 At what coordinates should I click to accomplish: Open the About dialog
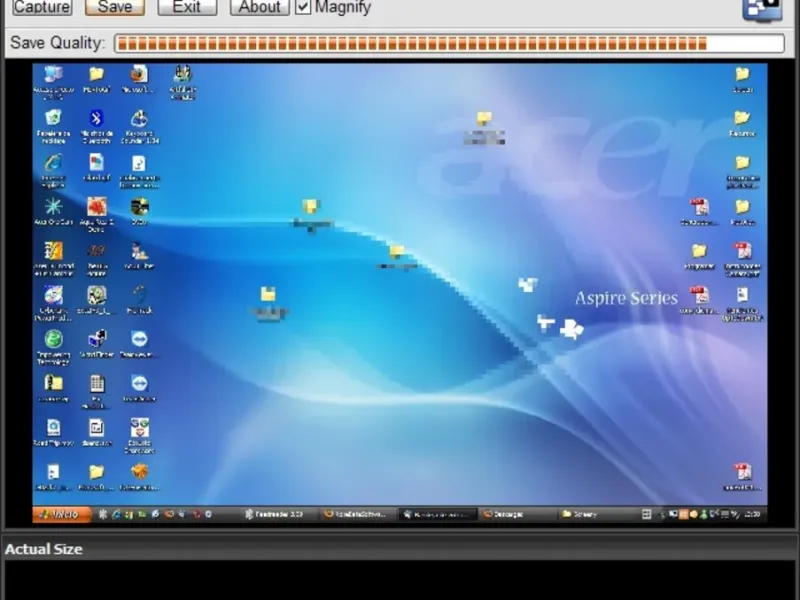(x=259, y=7)
